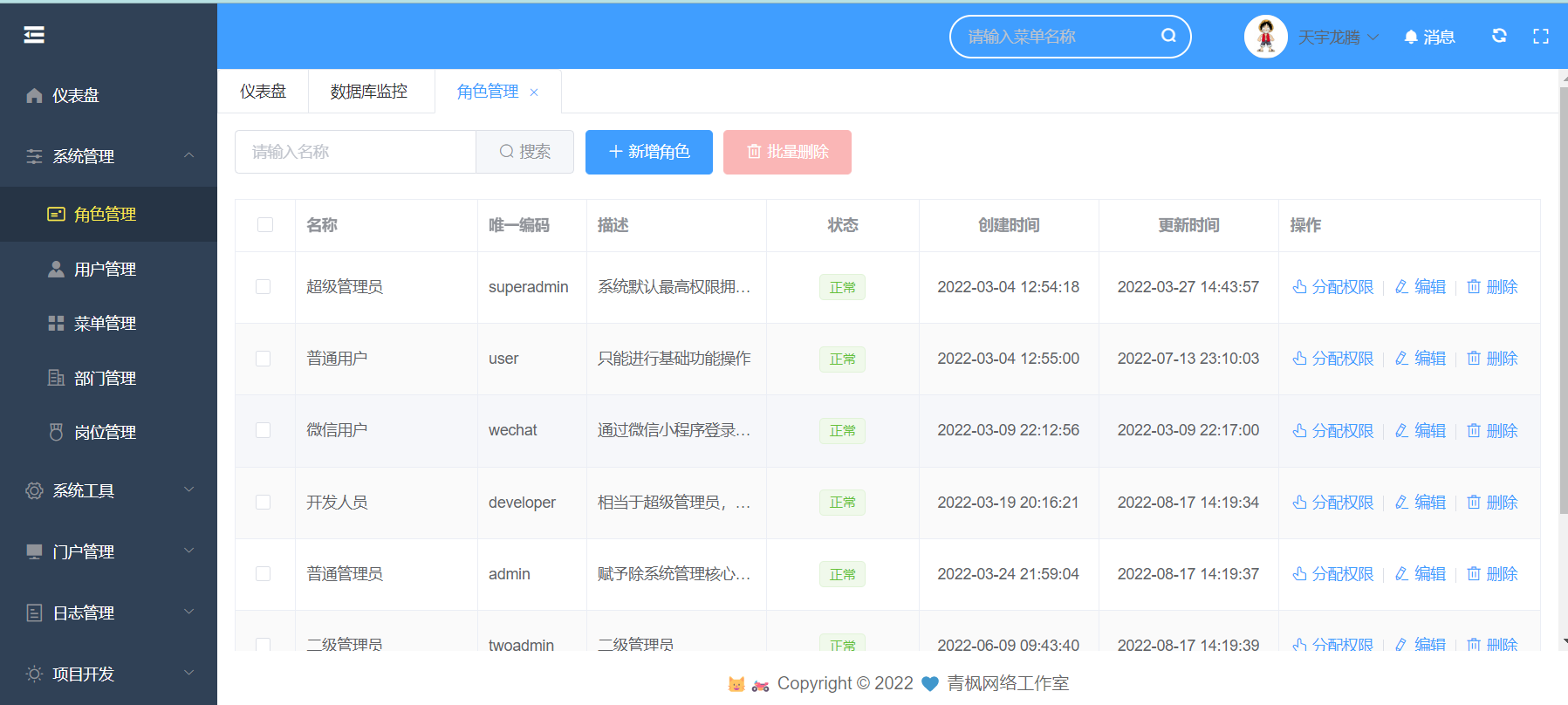Switch to the 数据库监控 tab
Viewport: 1568px width, 705px height.
coord(369,92)
